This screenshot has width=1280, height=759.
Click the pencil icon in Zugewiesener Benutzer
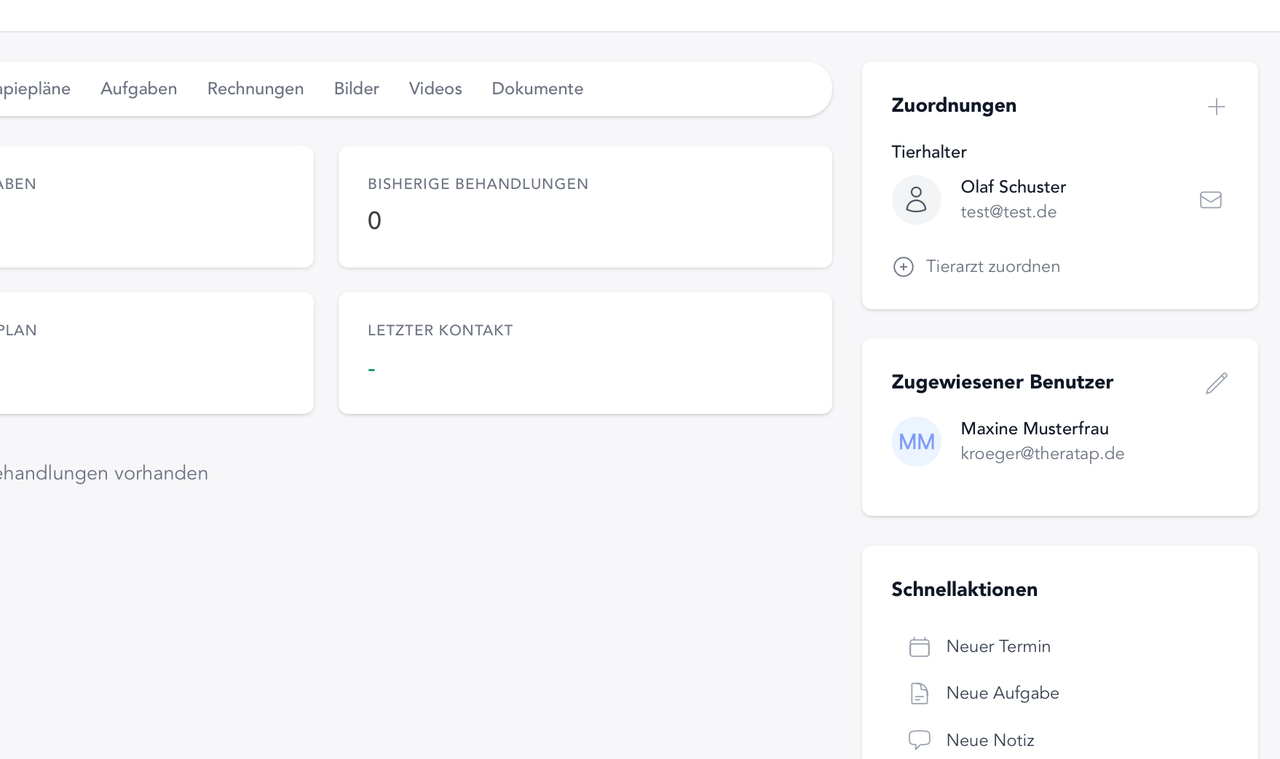pyautogui.click(x=1216, y=383)
